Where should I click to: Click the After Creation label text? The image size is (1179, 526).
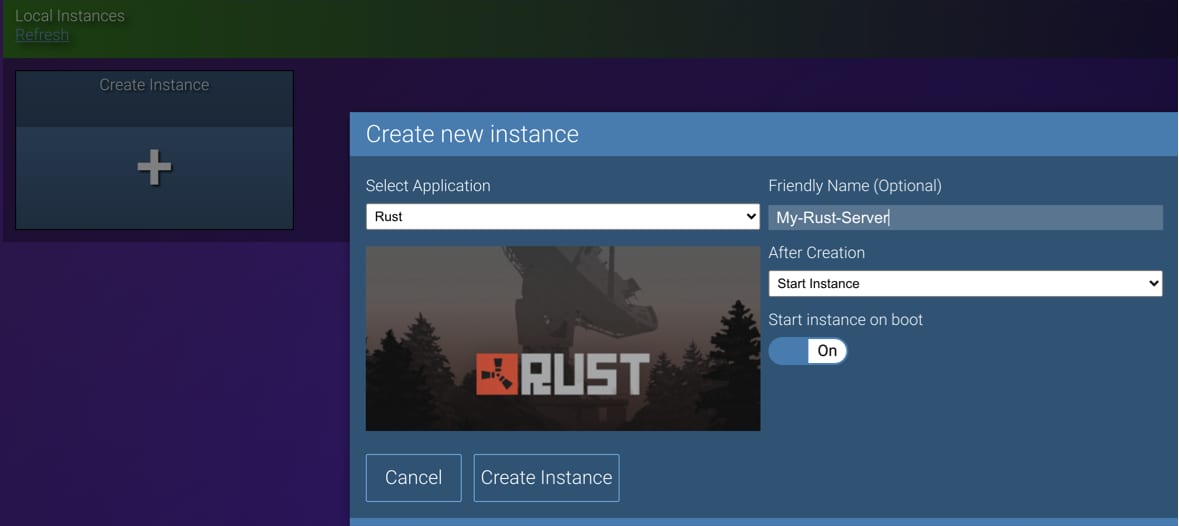click(x=816, y=253)
